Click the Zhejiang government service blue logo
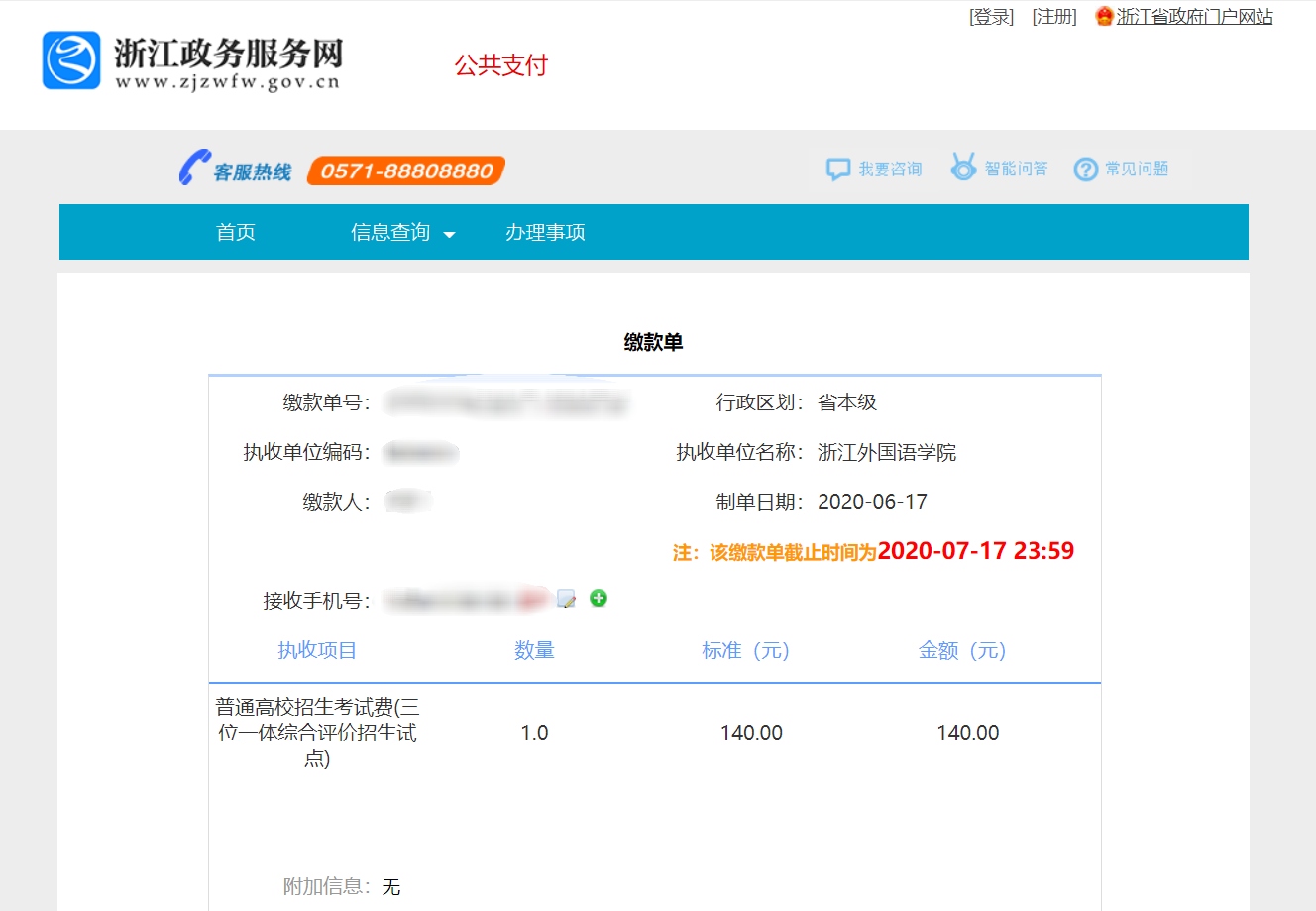 click(71, 60)
